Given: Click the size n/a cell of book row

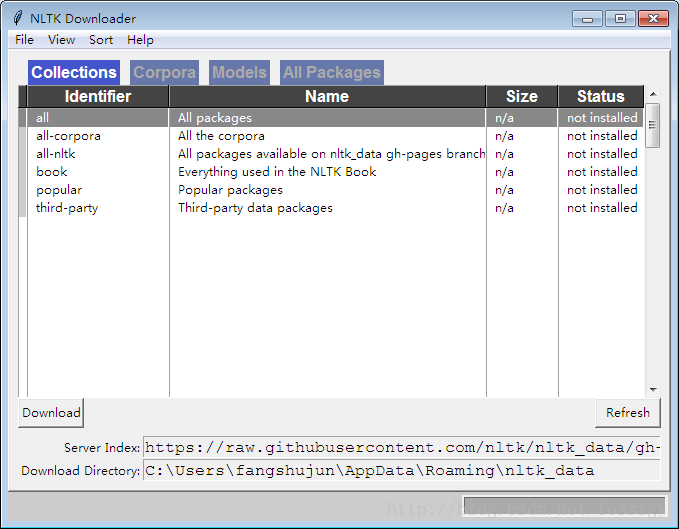Looking at the screenshot, I should (504, 172).
